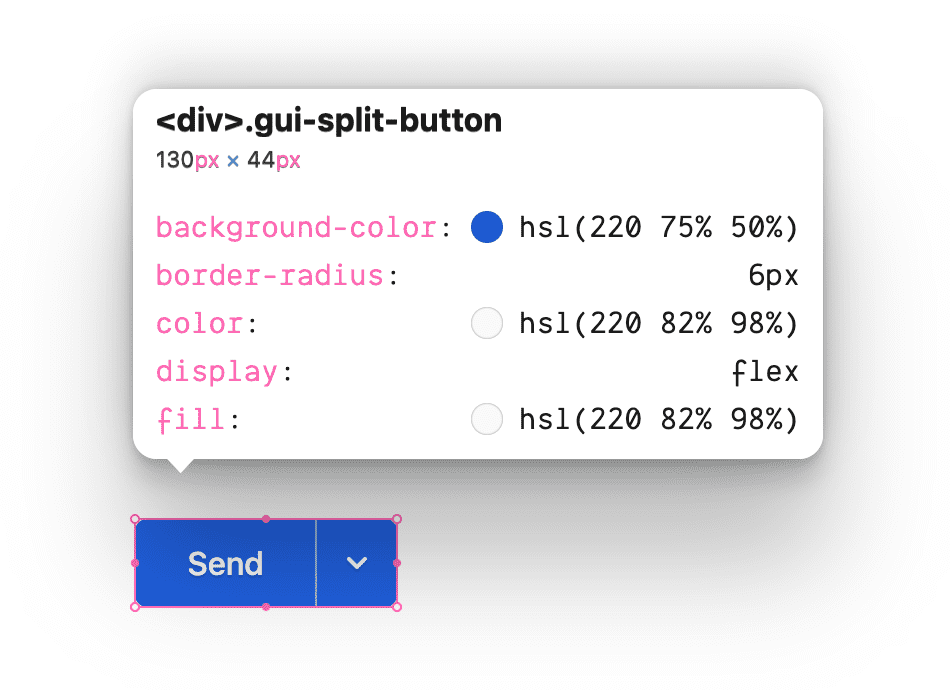Click the fill property's white color swatch
The width and height of the screenshot is (950, 690).
(487, 419)
